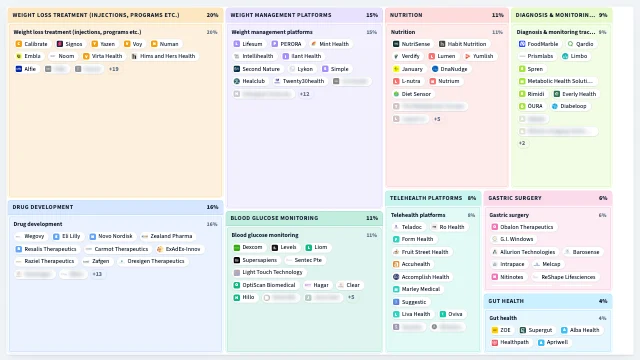Open the Hims and Hers Health chip
This screenshot has height=360, width=640.
[163, 56]
